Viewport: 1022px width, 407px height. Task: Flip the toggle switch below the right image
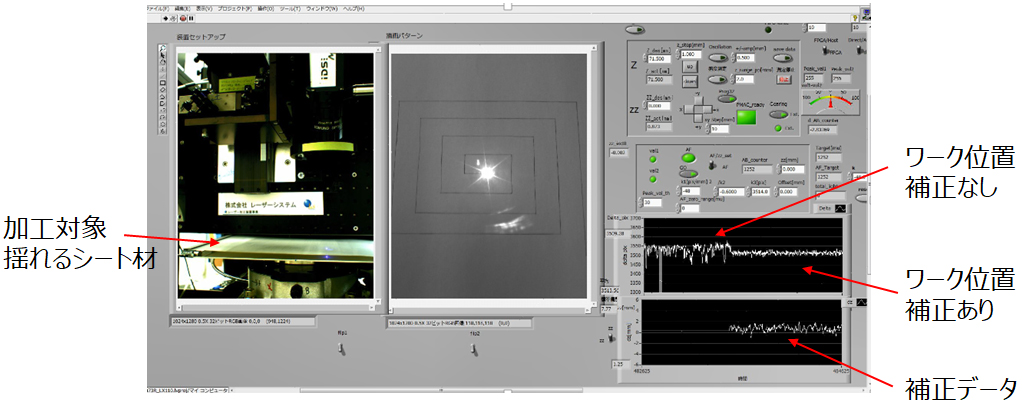tap(472, 351)
